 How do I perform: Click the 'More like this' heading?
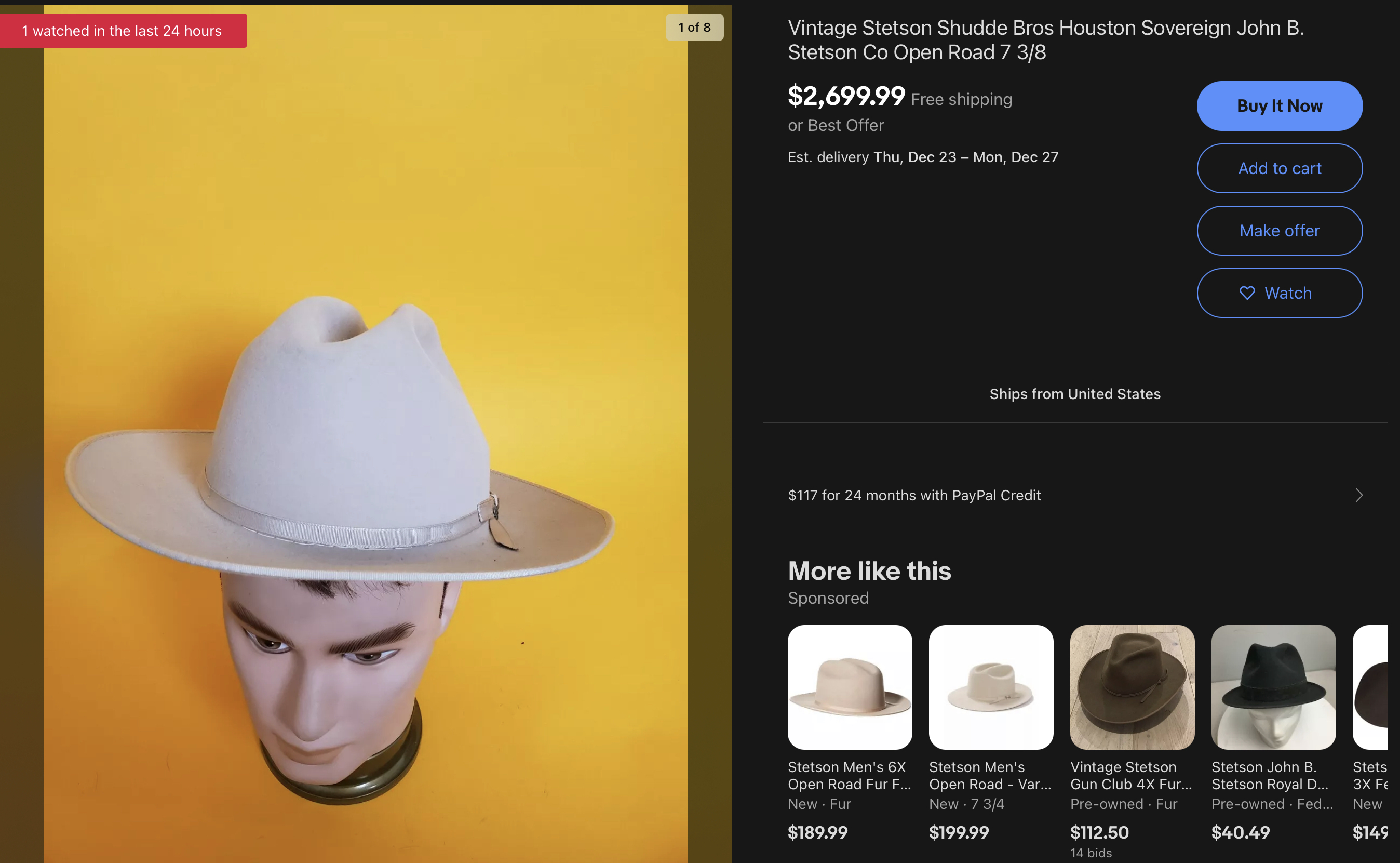(x=869, y=571)
